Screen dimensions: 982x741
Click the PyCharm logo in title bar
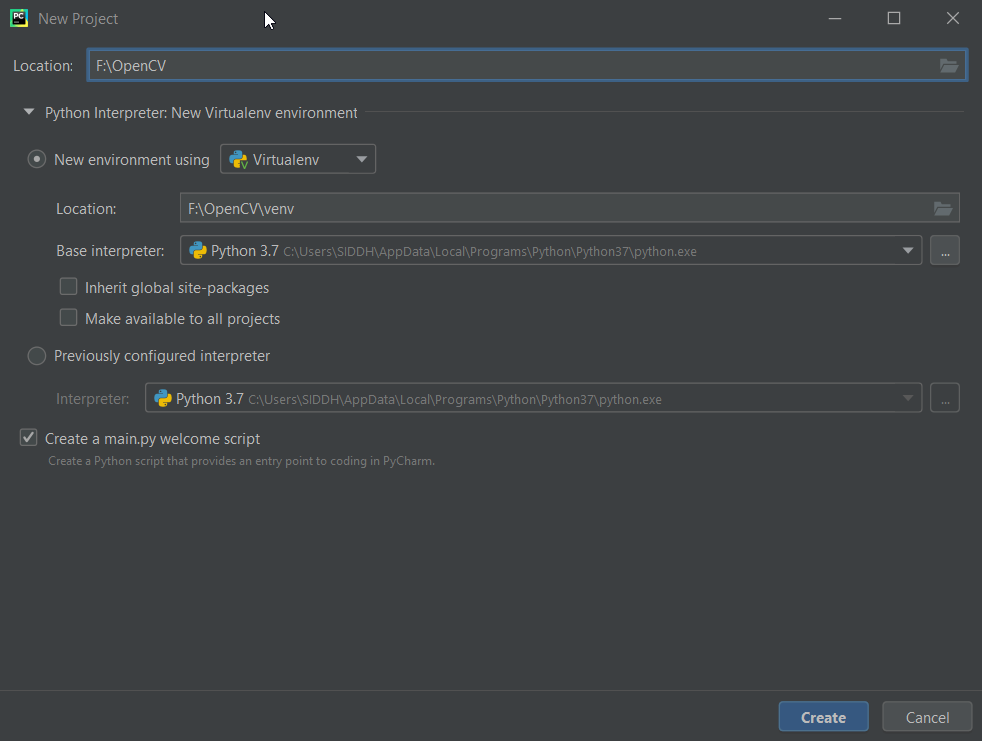[19, 18]
